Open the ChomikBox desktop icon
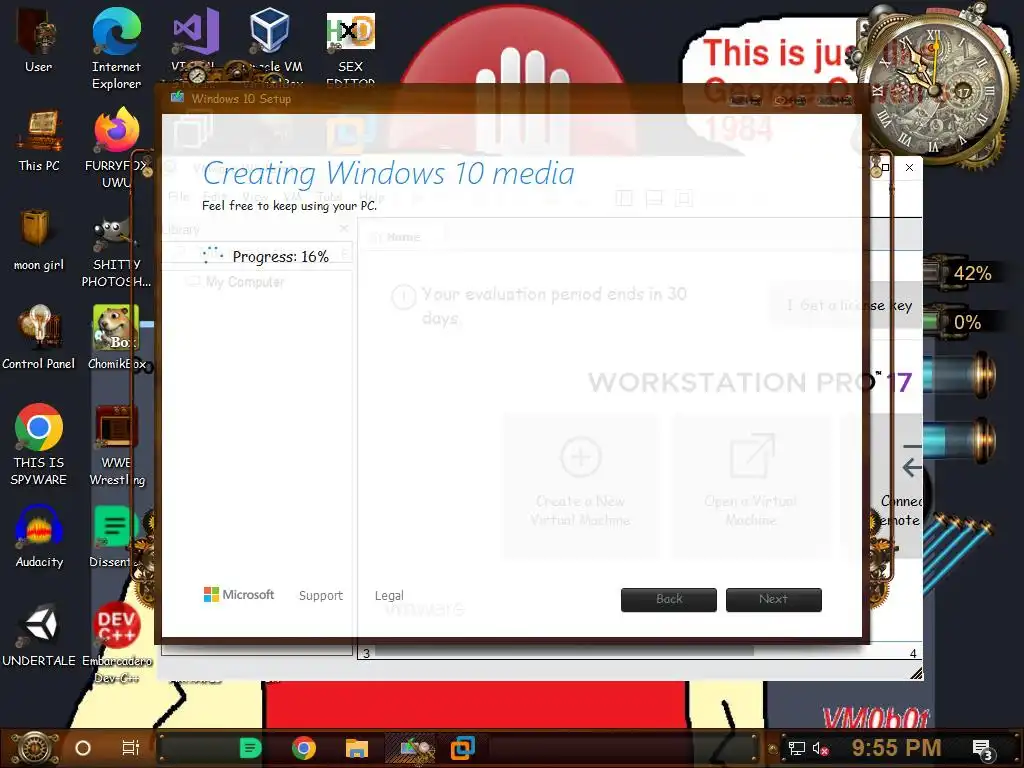This screenshot has height=768, width=1024. (116, 337)
